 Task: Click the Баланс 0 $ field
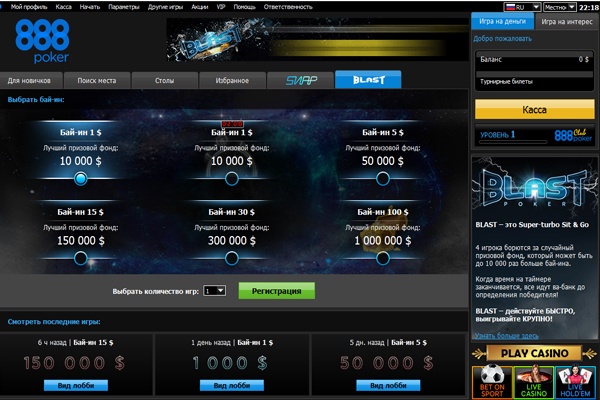pos(534,60)
